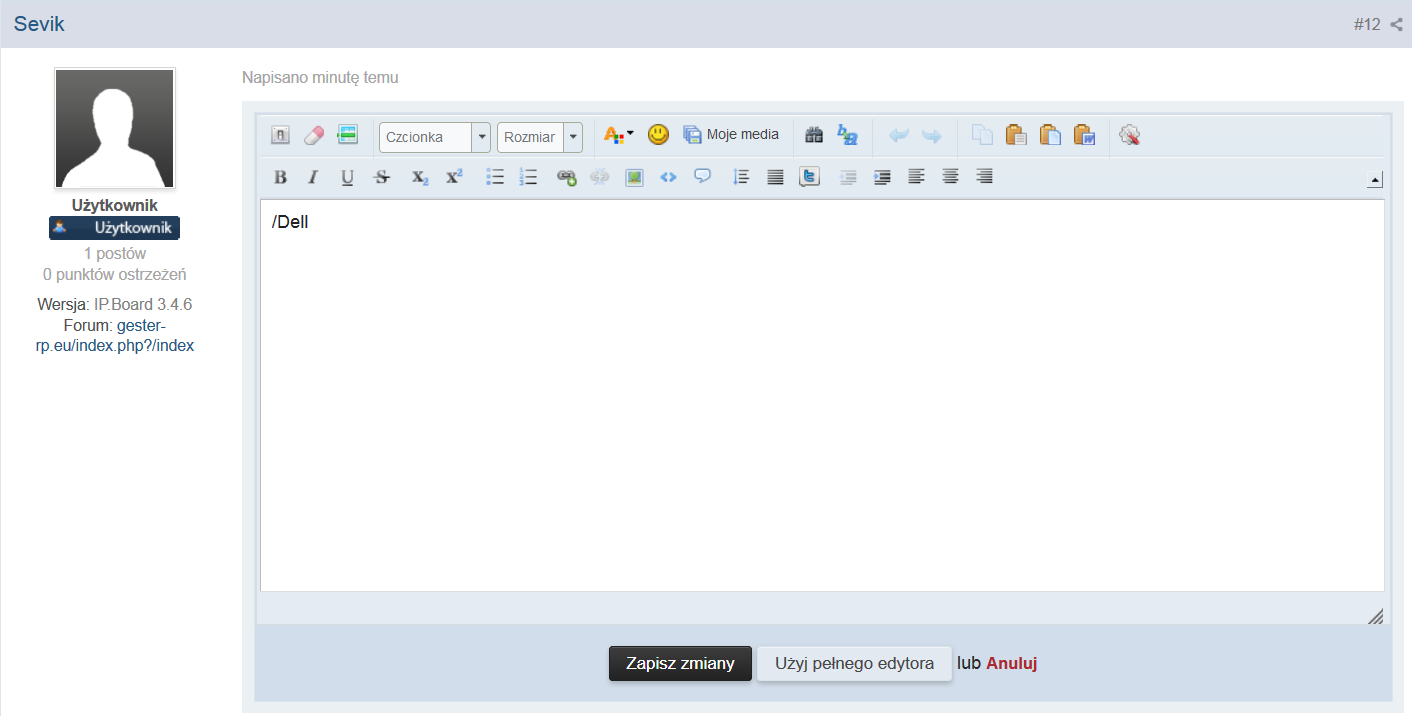
Task: Open the emoticon smiley picker
Action: [x=658, y=135]
